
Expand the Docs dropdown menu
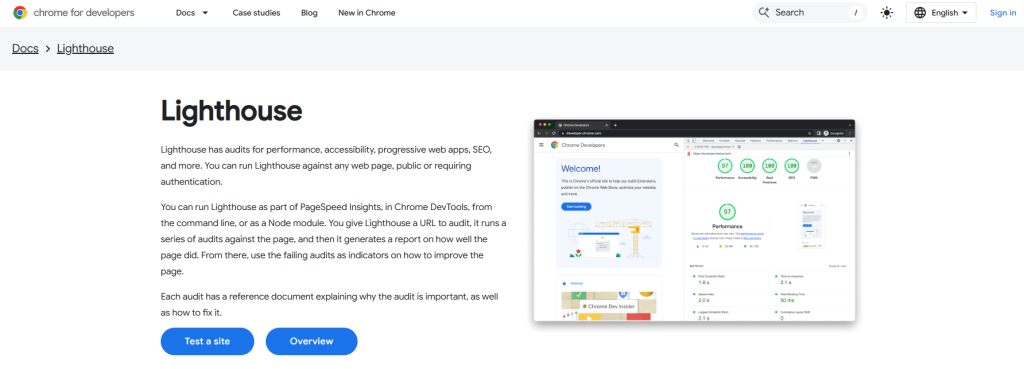point(192,12)
